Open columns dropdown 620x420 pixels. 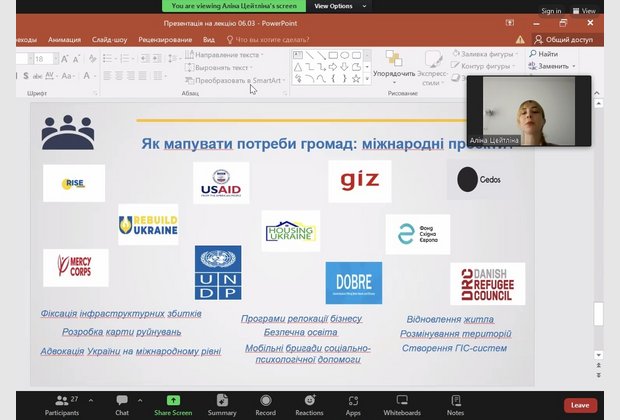click(x=159, y=75)
